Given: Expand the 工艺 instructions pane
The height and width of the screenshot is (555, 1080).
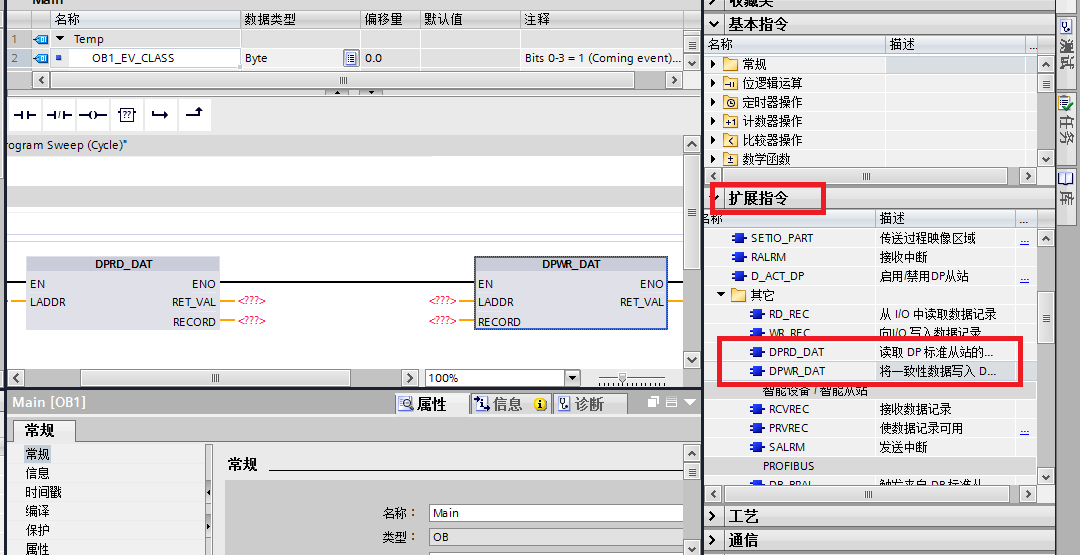Looking at the screenshot, I should pyautogui.click(x=713, y=516).
